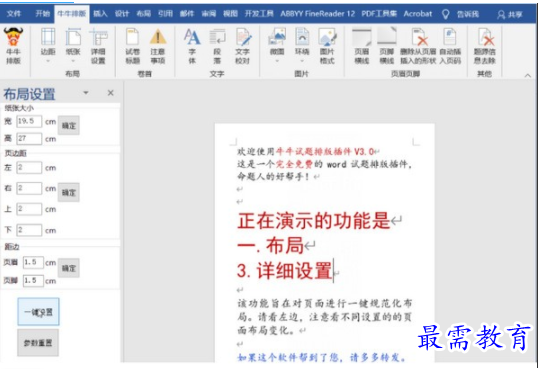Screen dimensions: 539x369
Task: Click the left margin 左 field
Action: coord(29,167)
